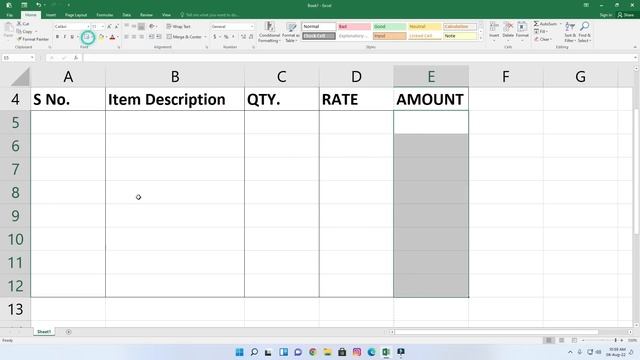Click the Decrease Font Size icon
640x360 pixels.
click(x=116, y=27)
